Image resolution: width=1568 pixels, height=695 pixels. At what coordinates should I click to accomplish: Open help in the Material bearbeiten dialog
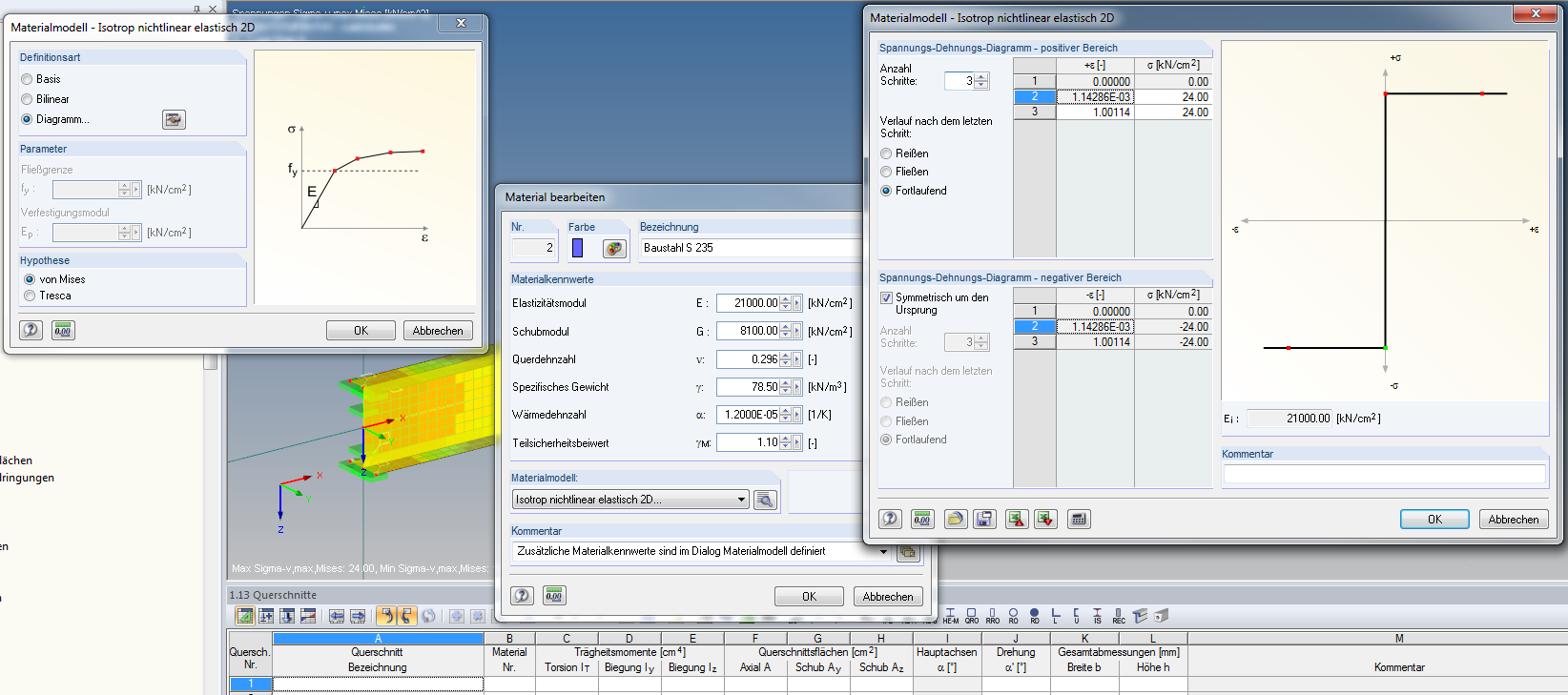click(522, 596)
